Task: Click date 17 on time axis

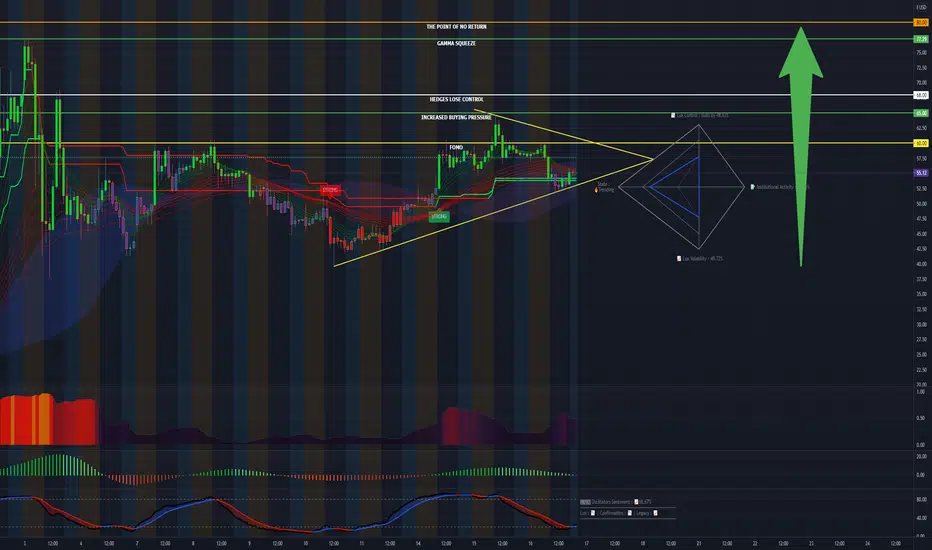Action: 586,543
